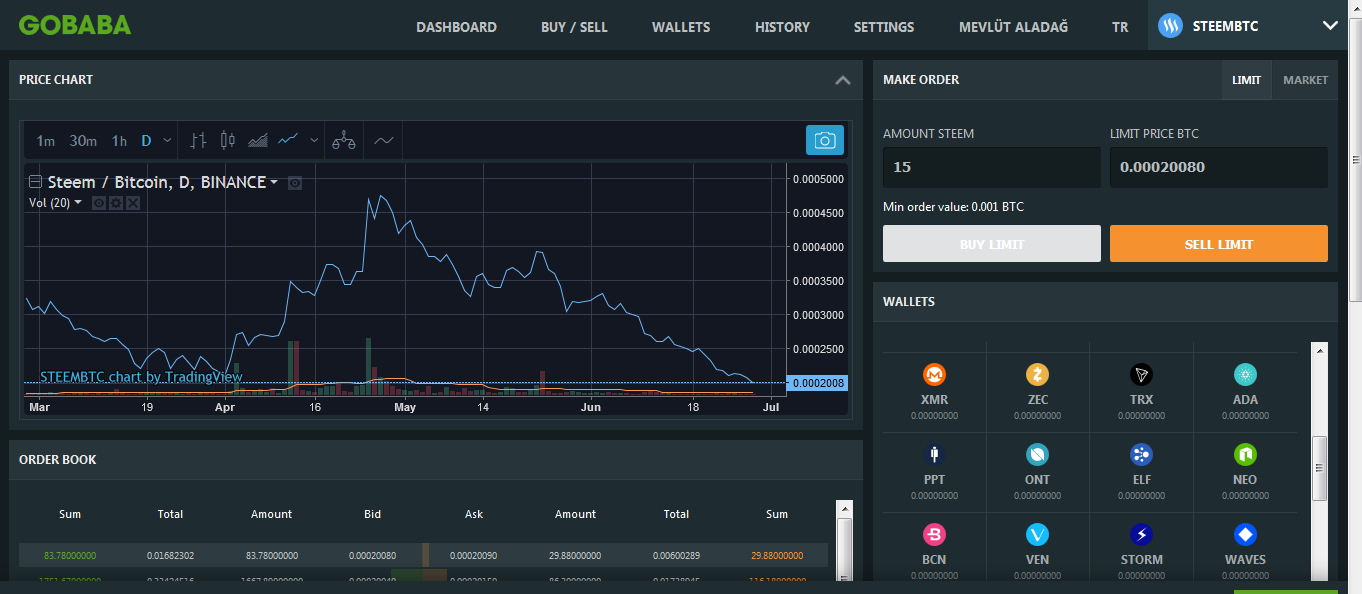Open the interval dropdown arrow after D
Screen dimensions: 1362x594
[x=167, y=141]
